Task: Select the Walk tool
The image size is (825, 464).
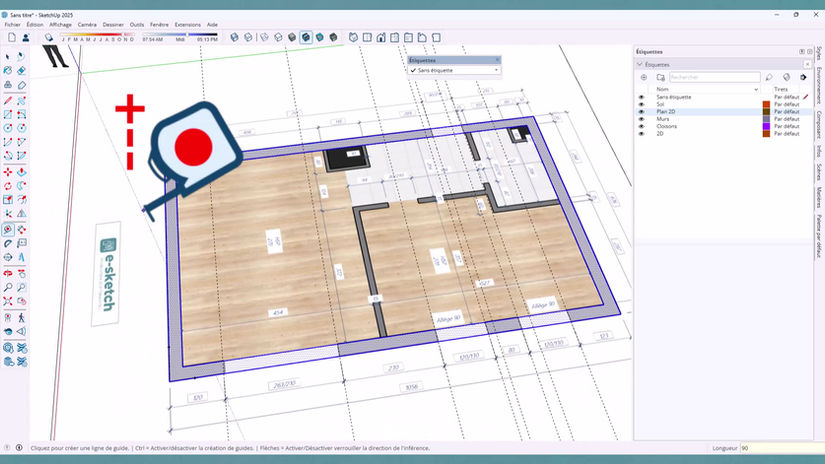Action: pos(22,318)
